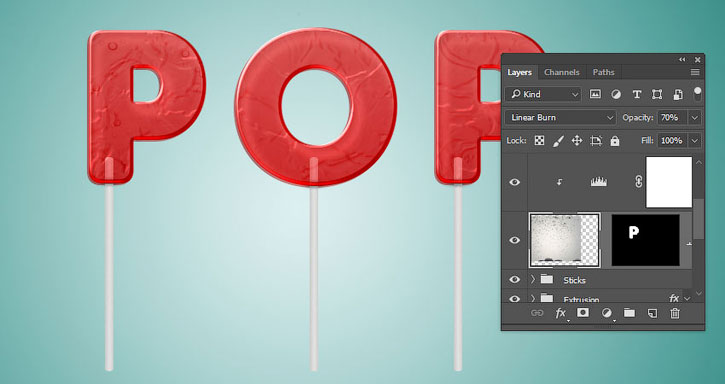Click the Opacity 70% value field
Screen dimensions: 725x384
pos(672,118)
